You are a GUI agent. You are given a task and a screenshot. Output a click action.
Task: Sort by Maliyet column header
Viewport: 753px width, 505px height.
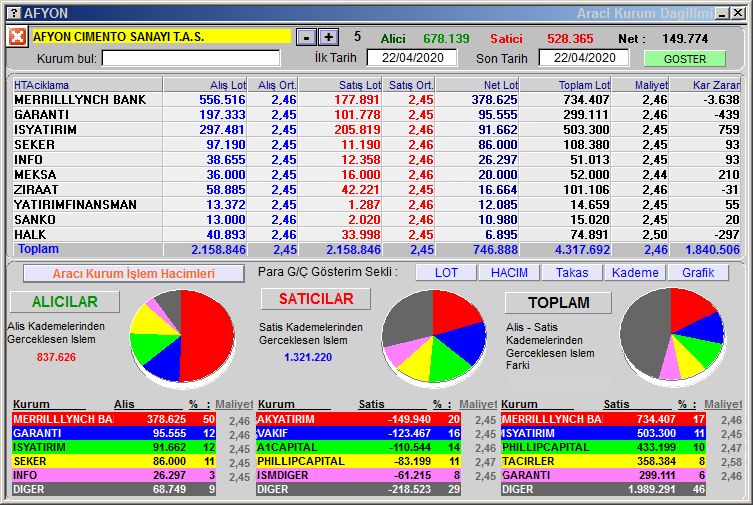point(641,85)
